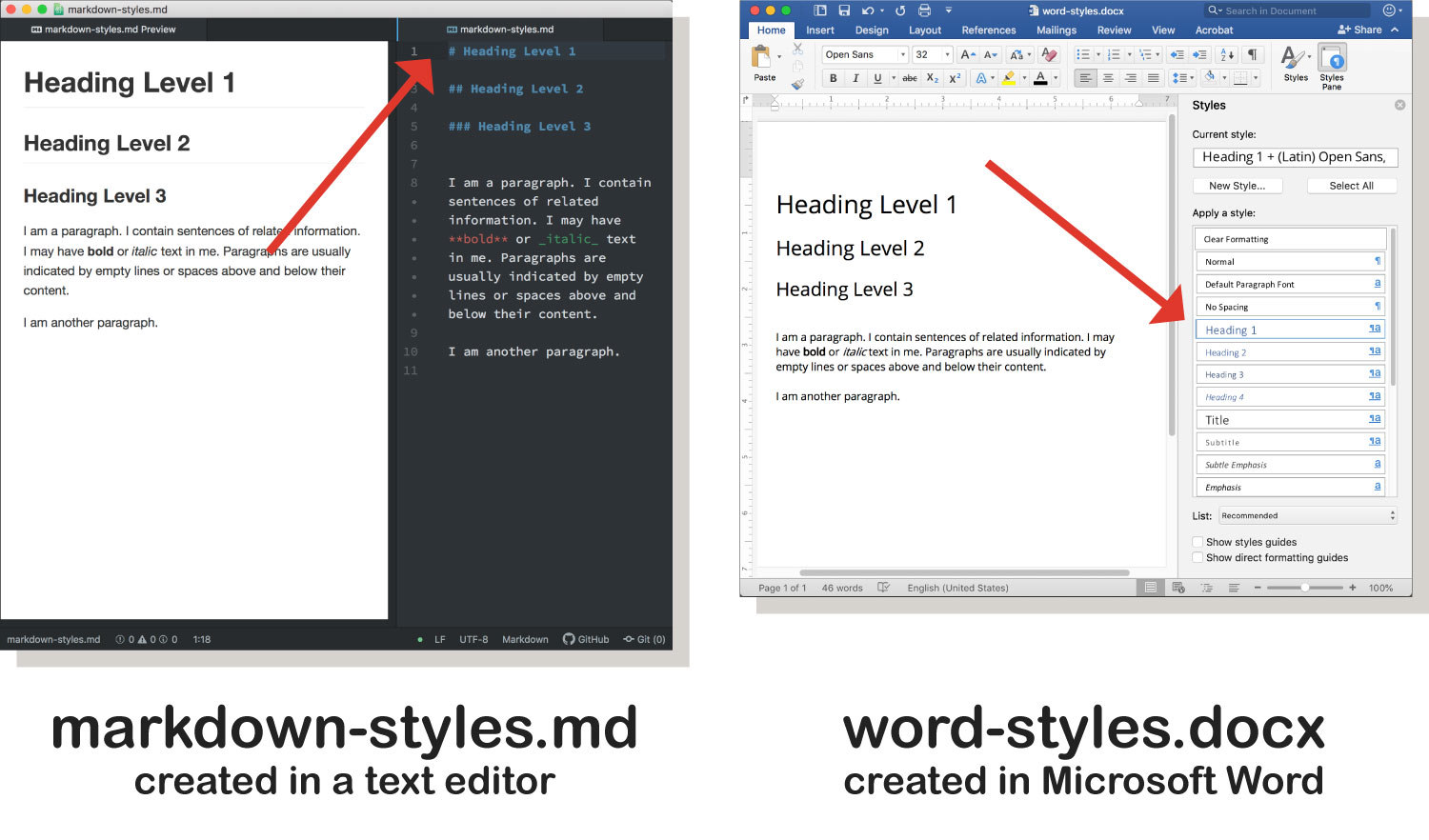Switch to Print Layout view in status bar
Viewport: 1429px width, 840px height.
[x=1151, y=588]
